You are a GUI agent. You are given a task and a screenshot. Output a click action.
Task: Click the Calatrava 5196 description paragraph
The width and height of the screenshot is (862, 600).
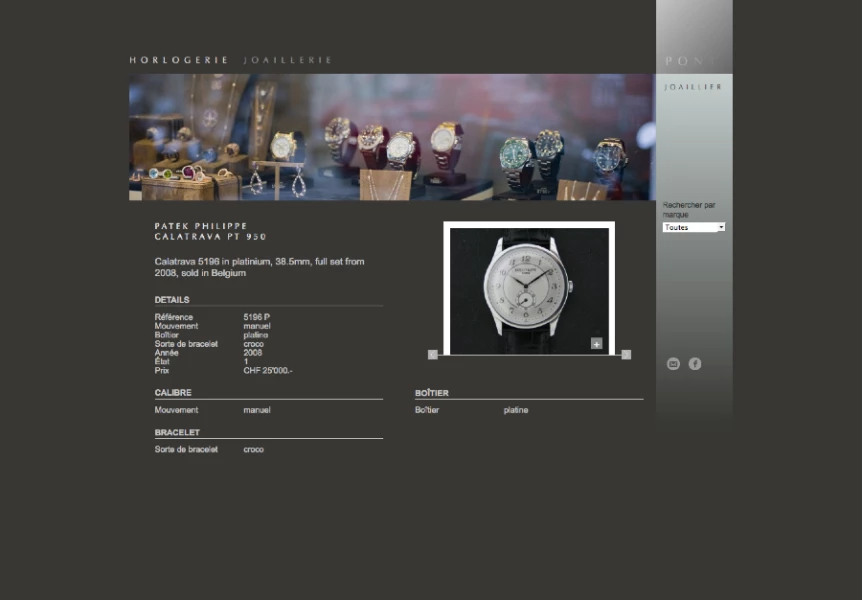pos(259,267)
